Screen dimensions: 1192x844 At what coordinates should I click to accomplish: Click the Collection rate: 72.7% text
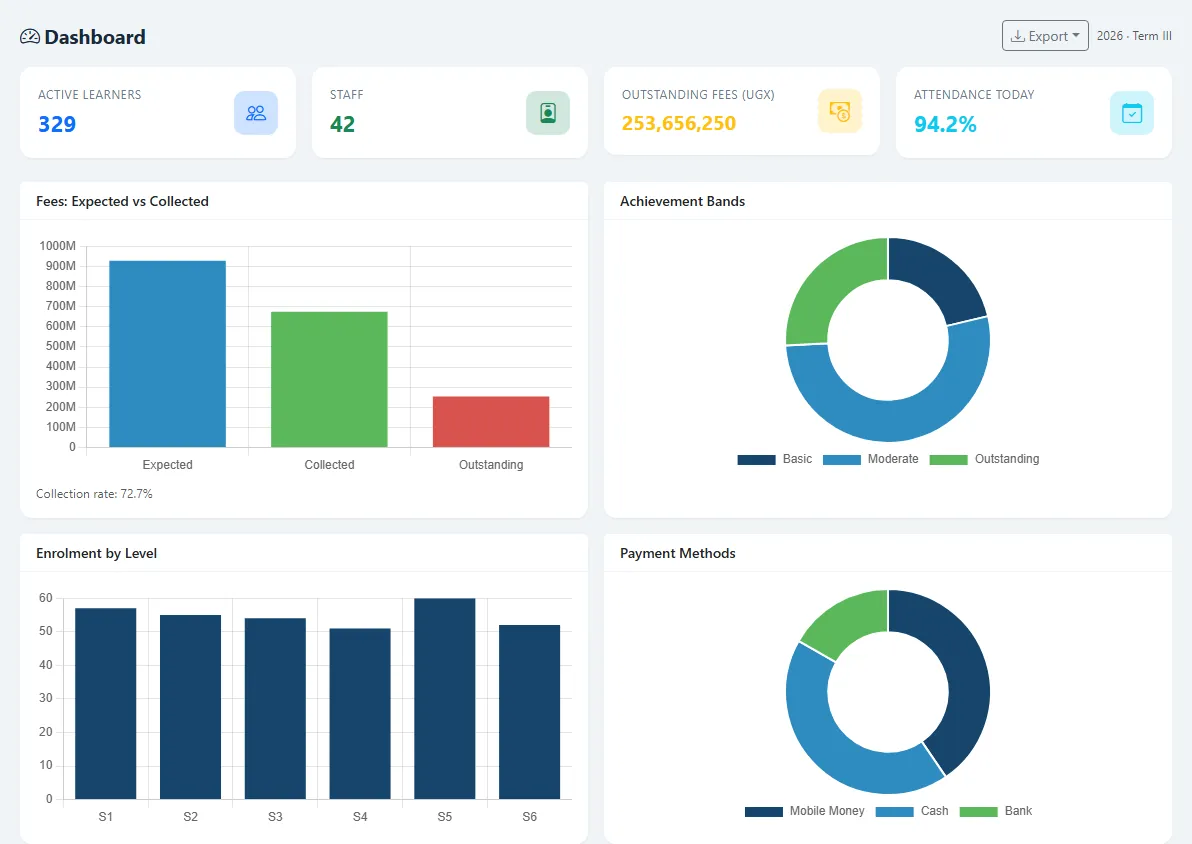[x=94, y=493]
